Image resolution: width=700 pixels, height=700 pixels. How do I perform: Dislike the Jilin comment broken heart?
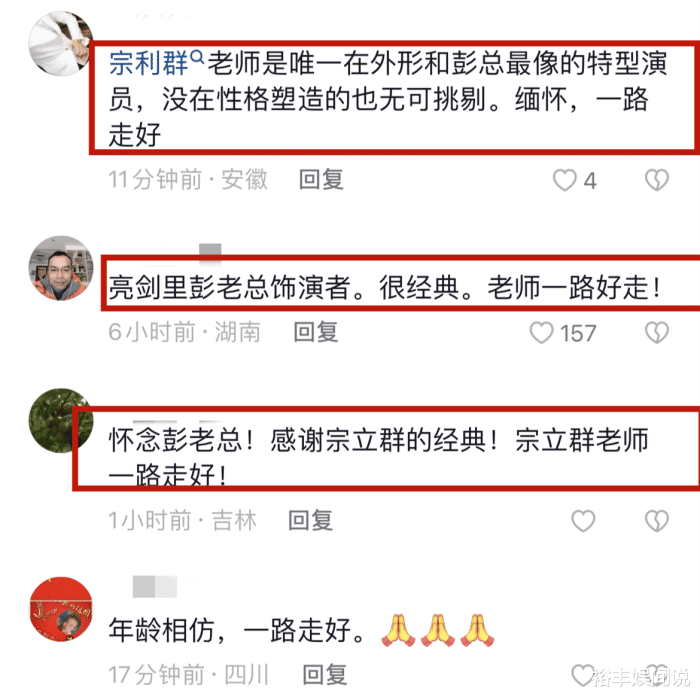(x=657, y=521)
